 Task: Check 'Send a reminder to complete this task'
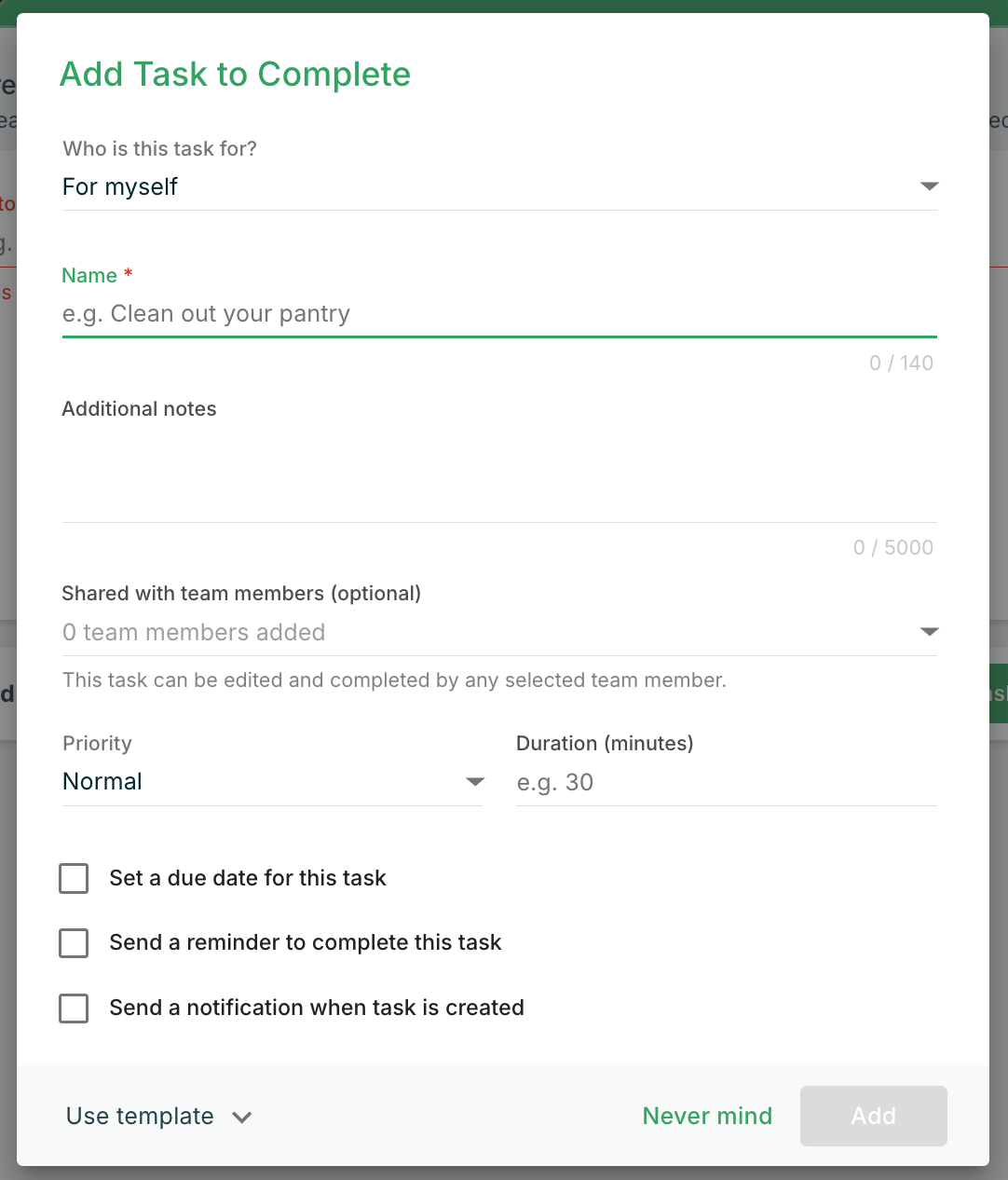pyautogui.click(x=74, y=943)
